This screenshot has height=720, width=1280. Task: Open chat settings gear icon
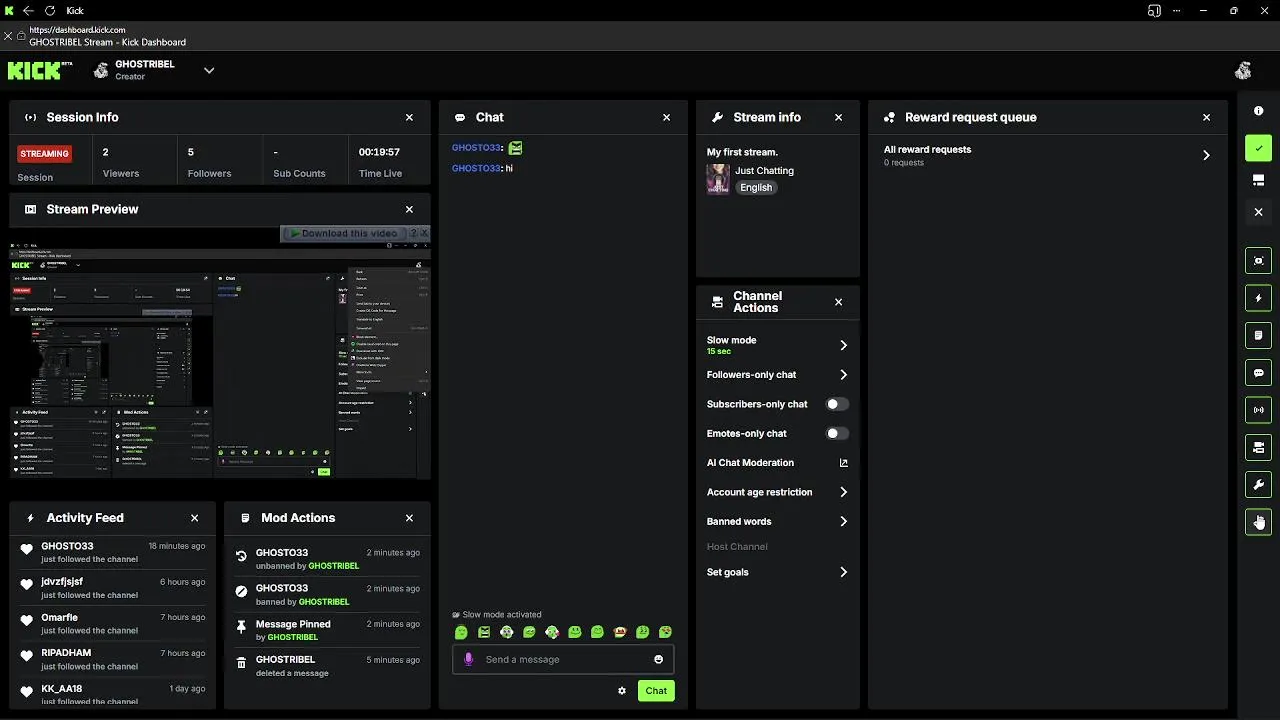tap(622, 691)
